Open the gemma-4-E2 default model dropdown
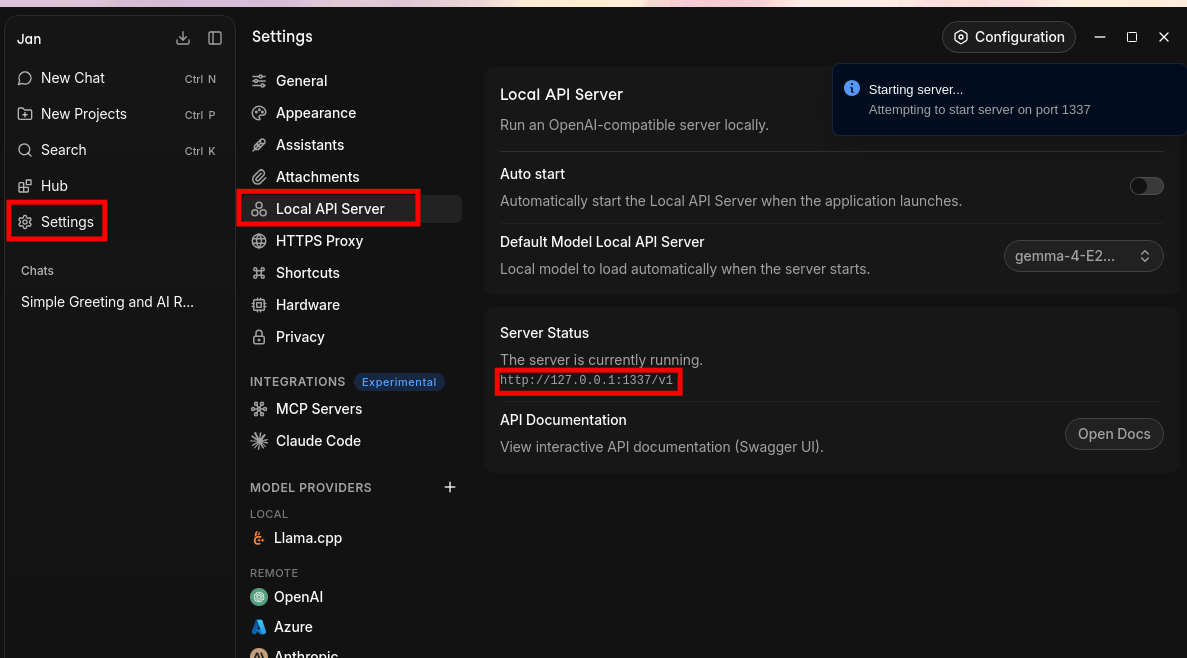Image resolution: width=1187 pixels, height=658 pixels. (1083, 256)
